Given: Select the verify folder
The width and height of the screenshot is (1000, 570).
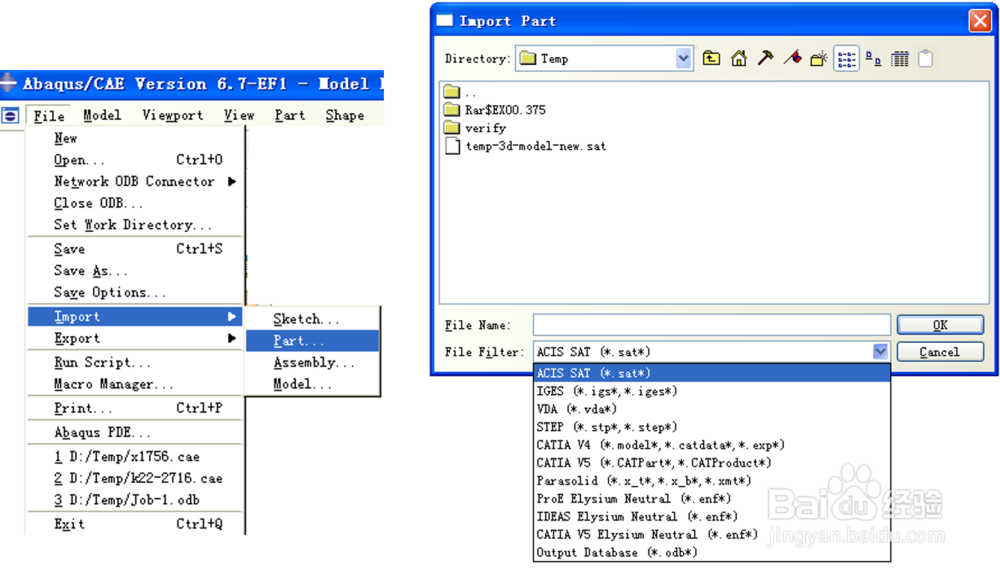Looking at the screenshot, I should [x=475, y=128].
